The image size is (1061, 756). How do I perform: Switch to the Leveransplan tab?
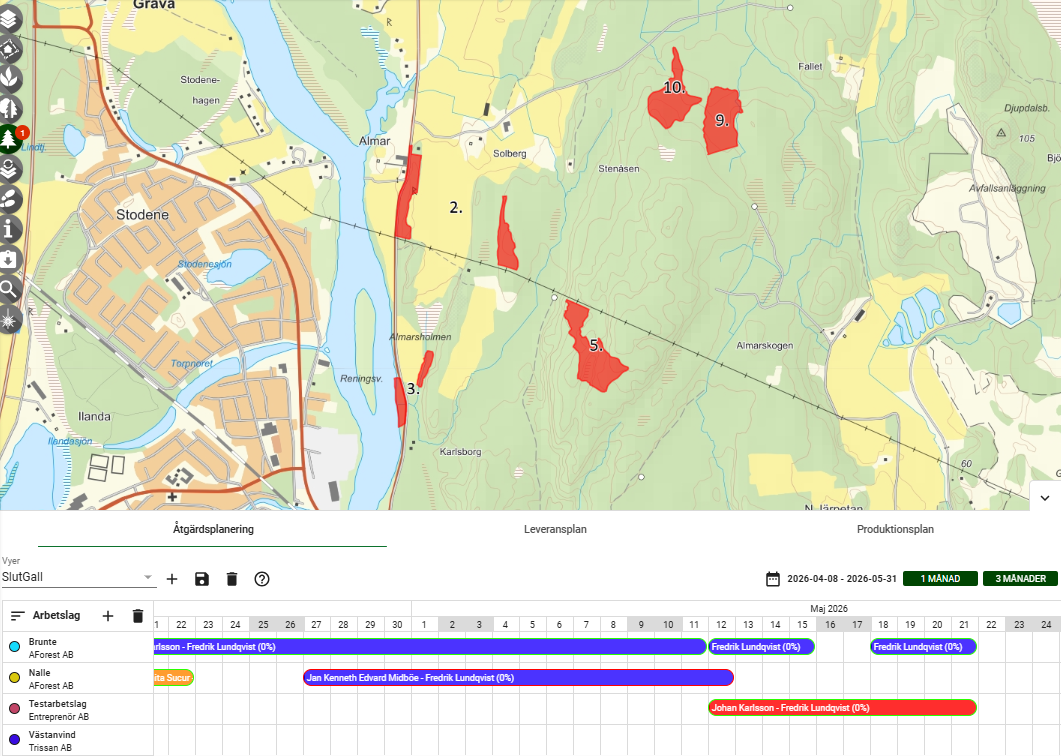(555, 529)
